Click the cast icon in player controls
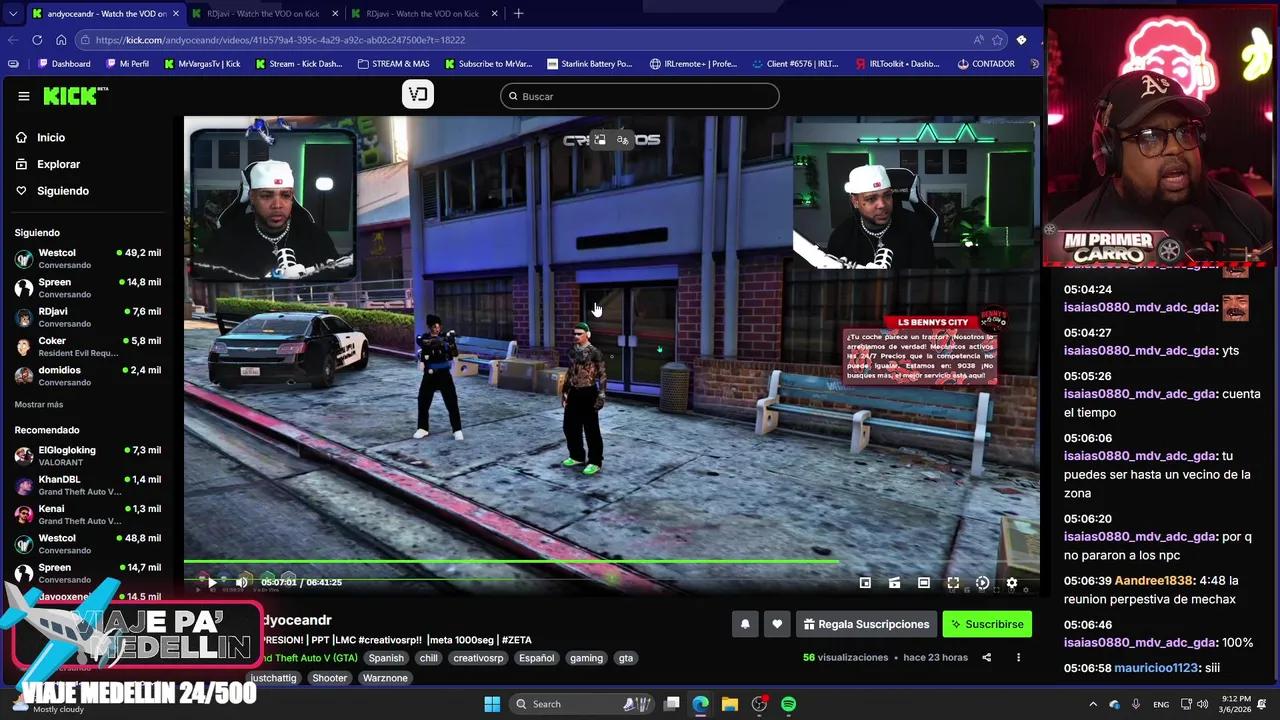 coord(894,582)
